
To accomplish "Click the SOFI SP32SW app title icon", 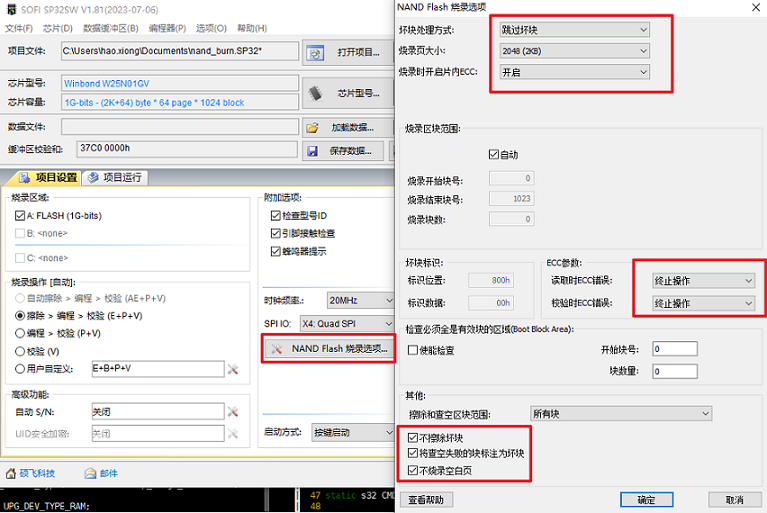I will [11, 9].
